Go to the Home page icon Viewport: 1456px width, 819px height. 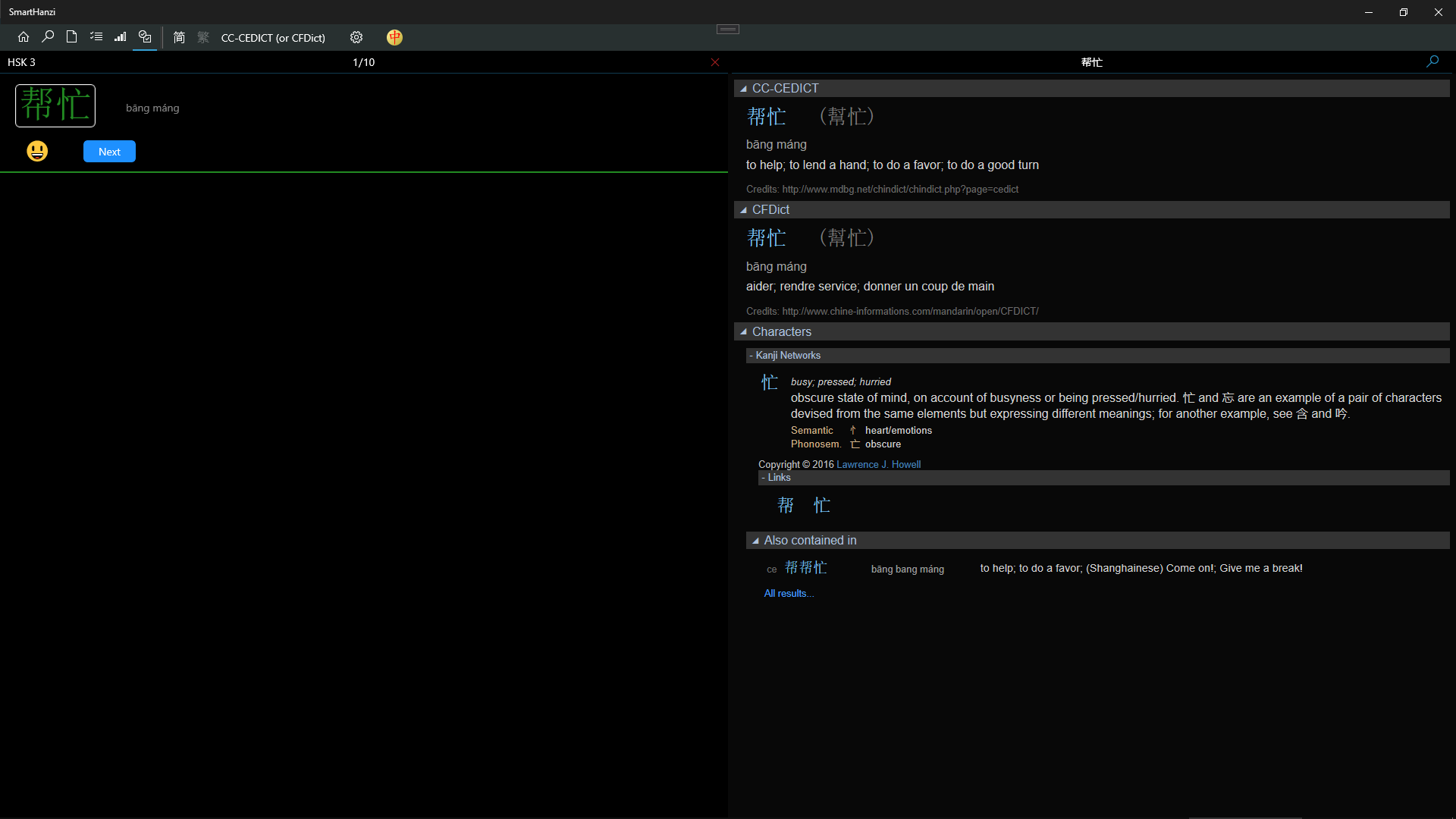click(24, 37)
